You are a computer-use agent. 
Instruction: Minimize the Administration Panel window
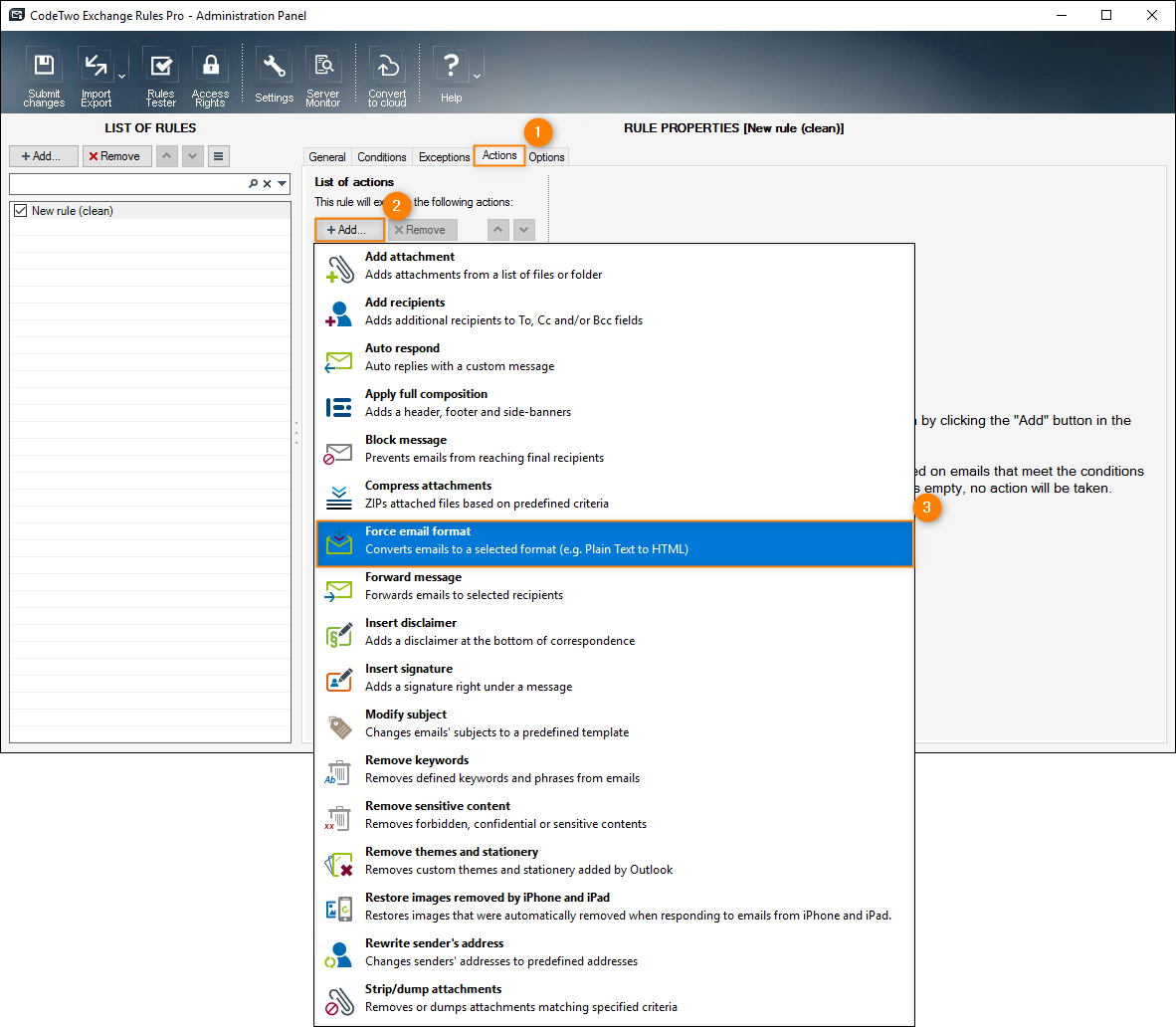[1062, 15]
